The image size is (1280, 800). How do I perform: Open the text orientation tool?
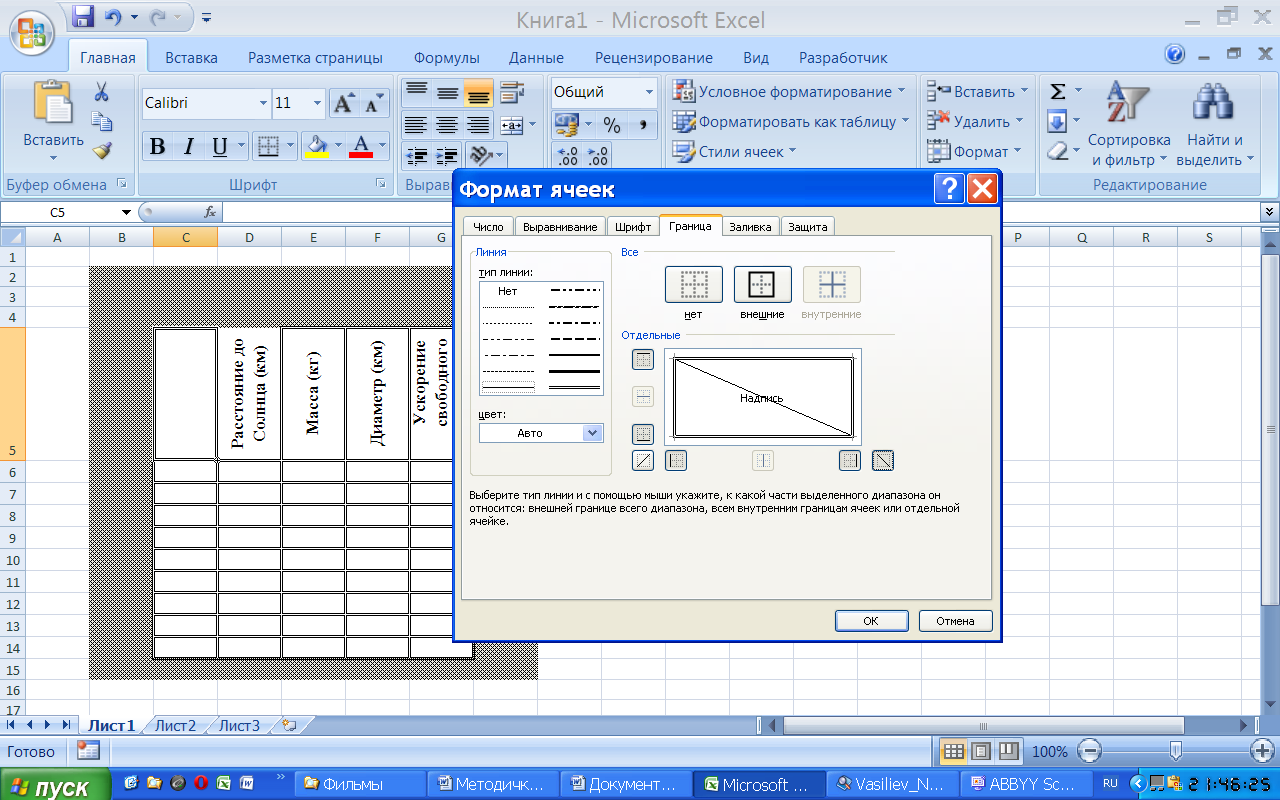[481, 155]
